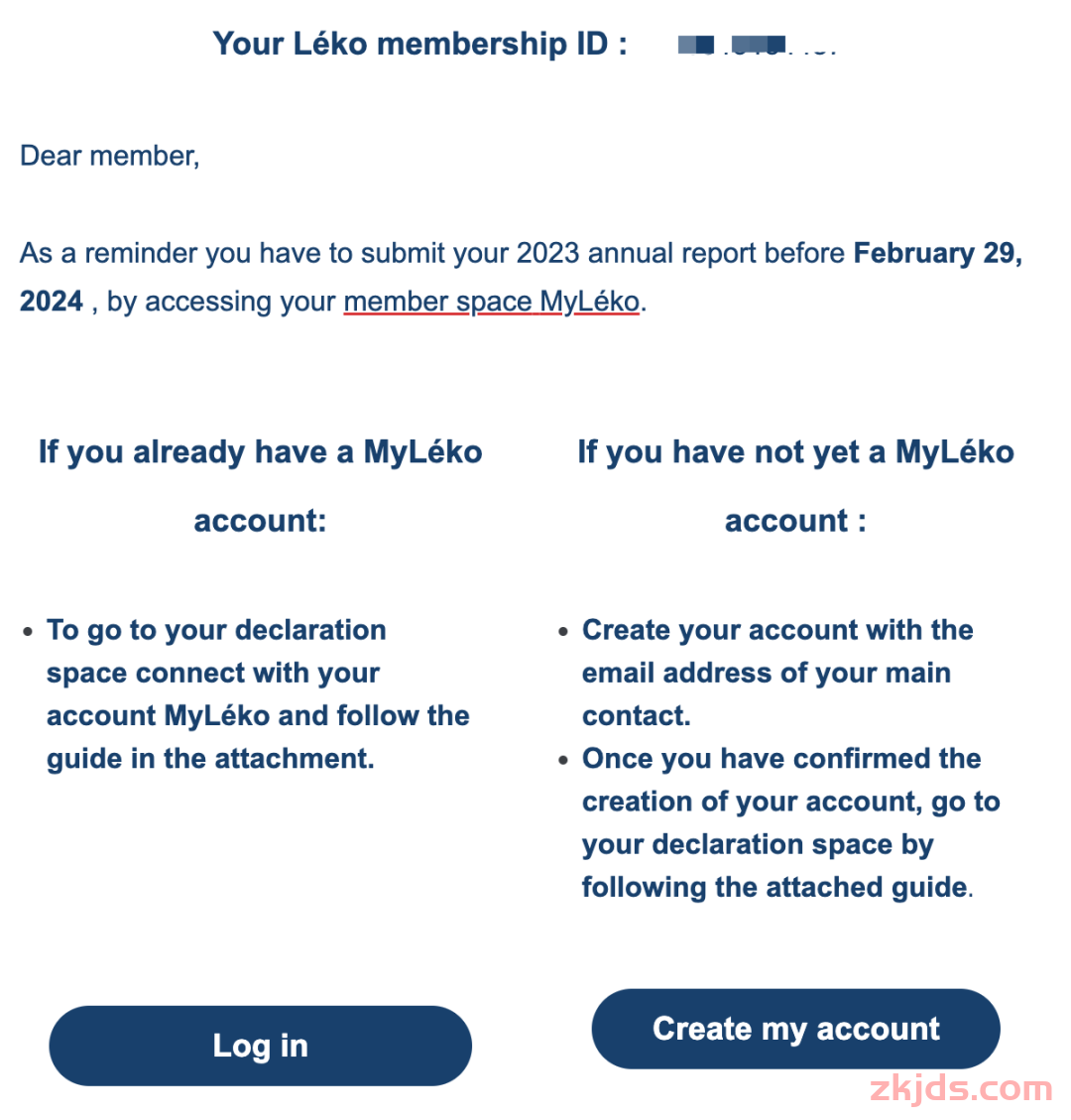The height and width of the screenshot is (1120, 1071).
Task: Click the 'following the attached guide' text
Action: [x=773, y=887]
